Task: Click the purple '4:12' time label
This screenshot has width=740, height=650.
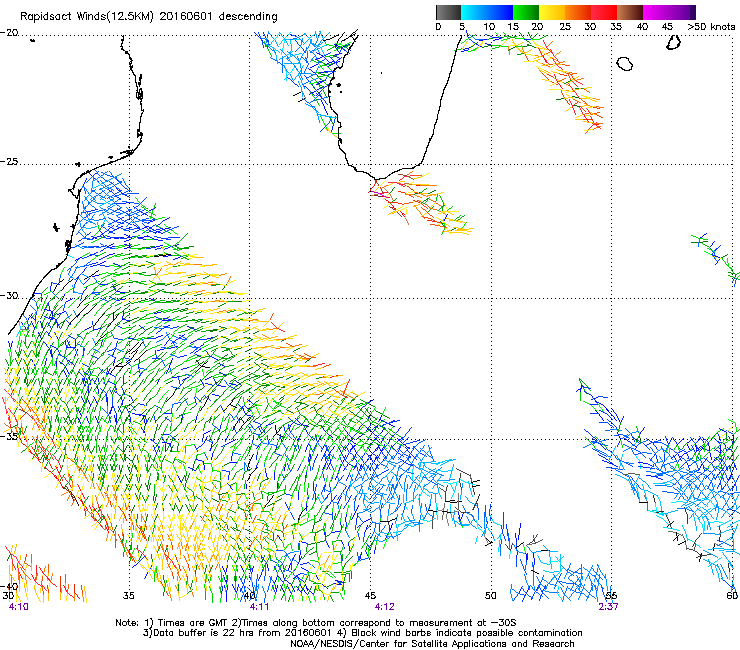Action: [x=385, y=606]
